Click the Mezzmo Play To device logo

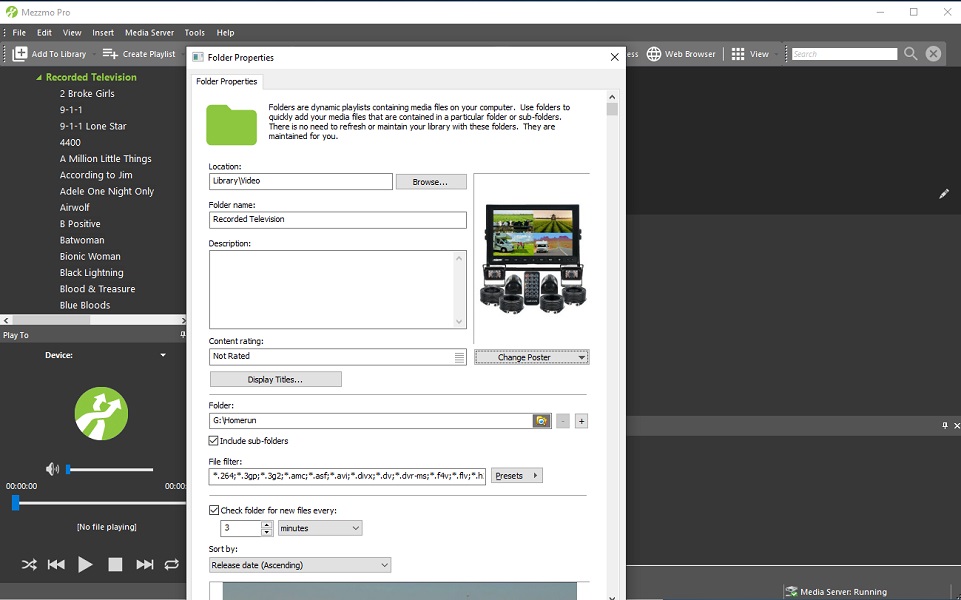click(x=101, y=414)
